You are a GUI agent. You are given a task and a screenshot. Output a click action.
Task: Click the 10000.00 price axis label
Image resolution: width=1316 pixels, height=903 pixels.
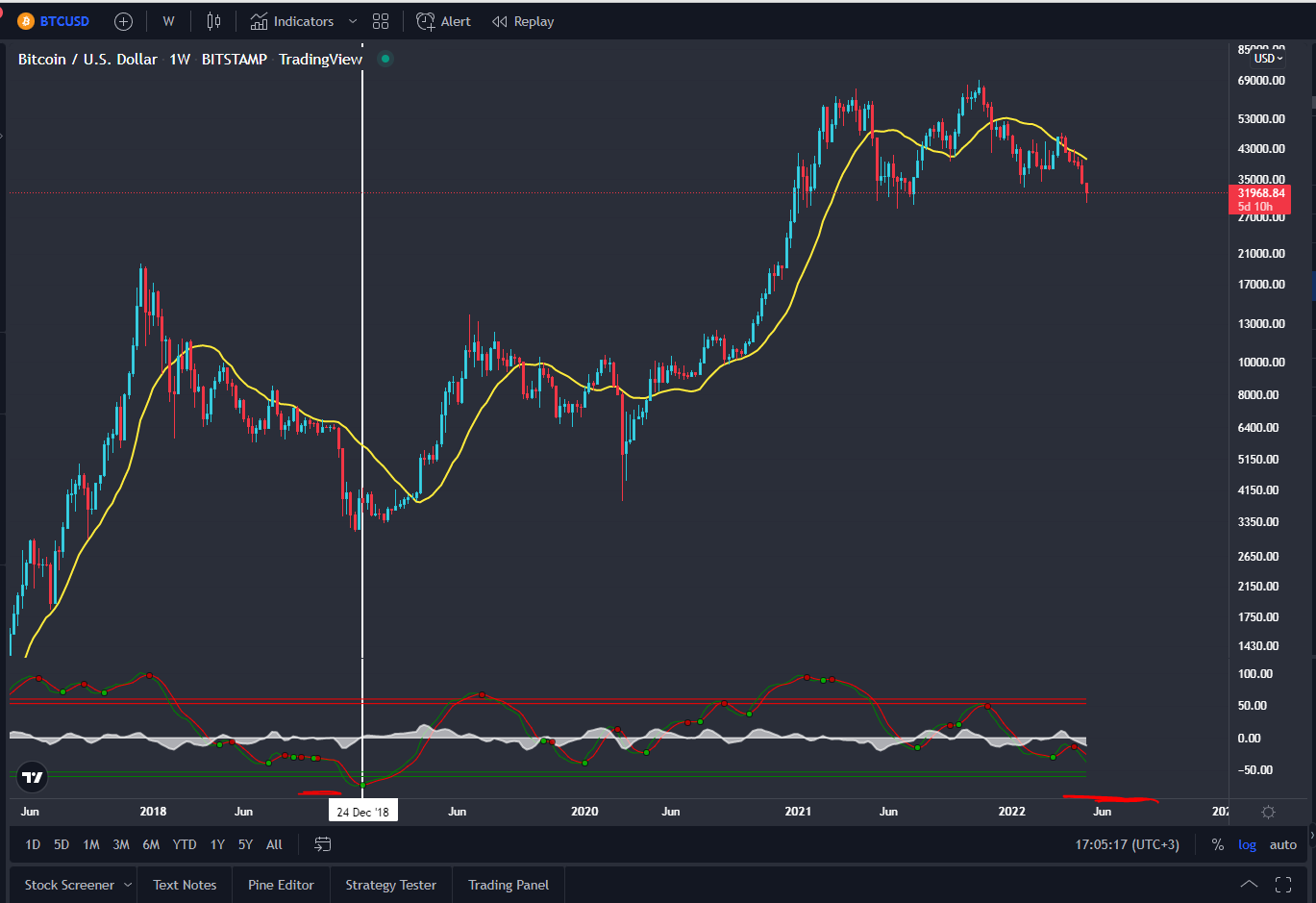(x=1261, y=363)
